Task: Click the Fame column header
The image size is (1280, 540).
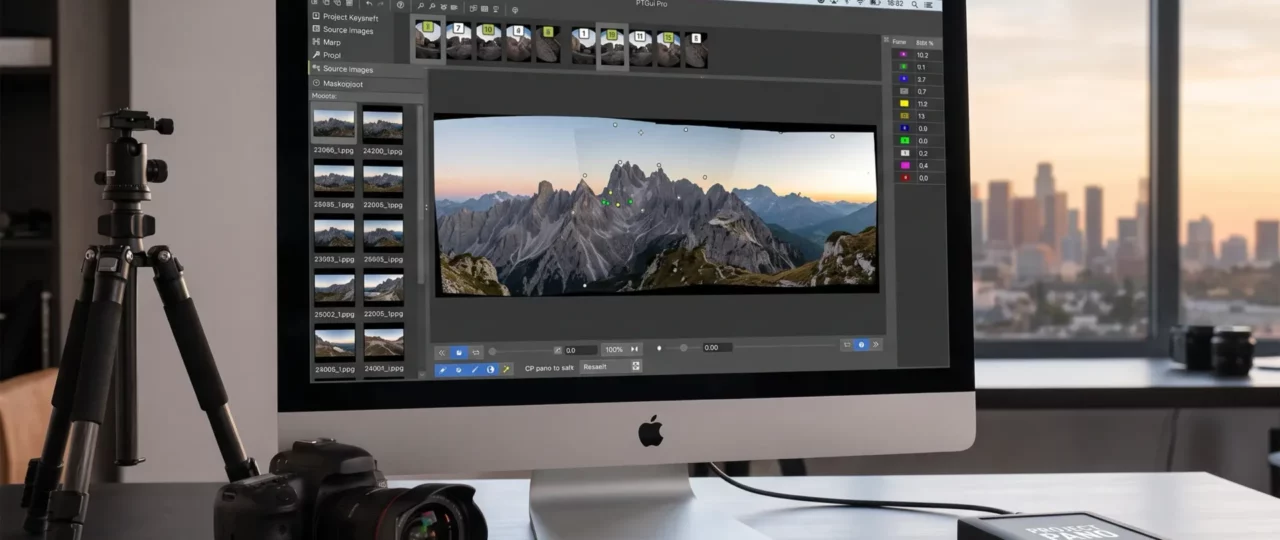Action: click(899, 42)
